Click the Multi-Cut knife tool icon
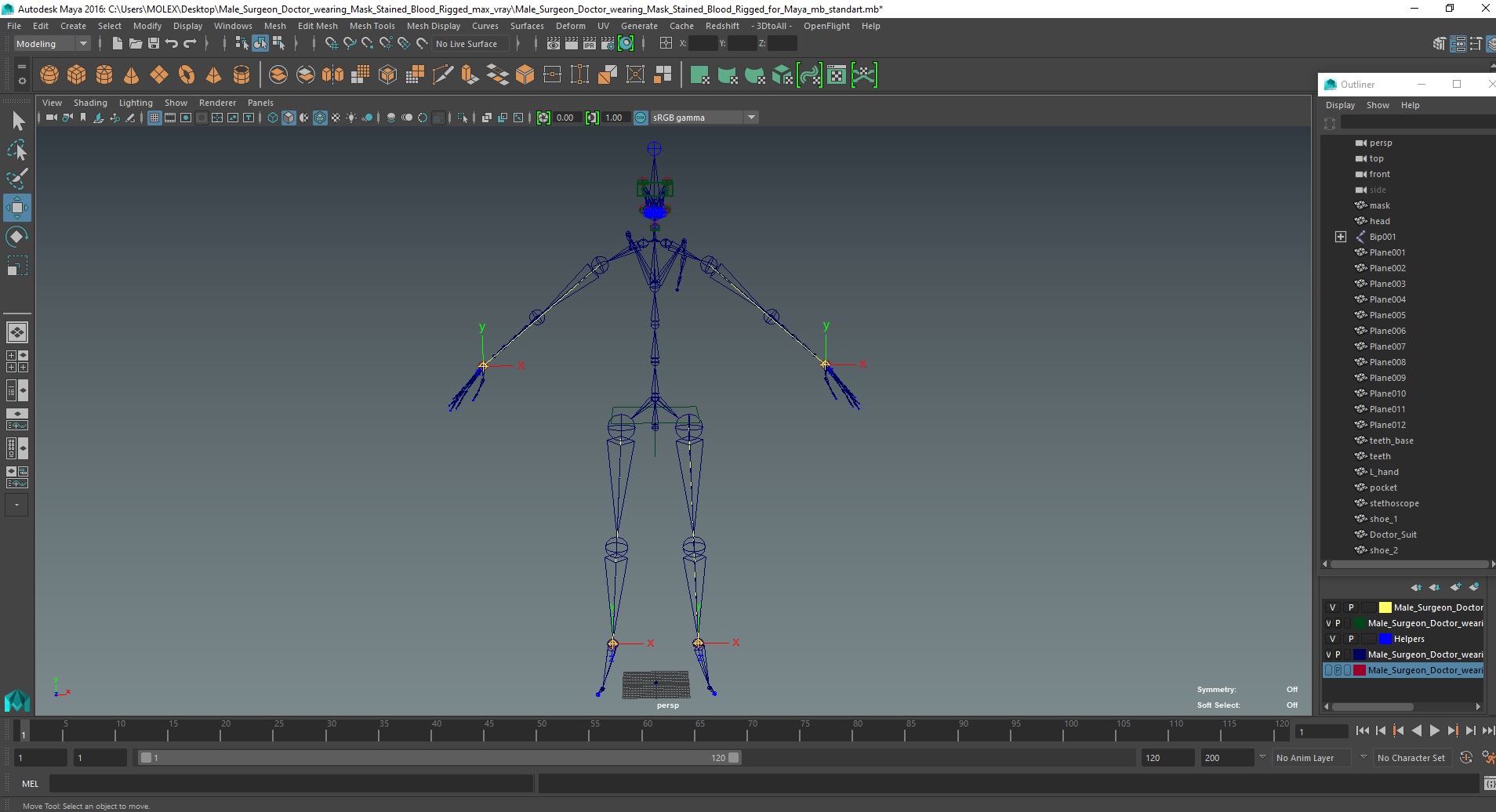1496x812 pixels. pyautogui.click(x=442, y=75)
